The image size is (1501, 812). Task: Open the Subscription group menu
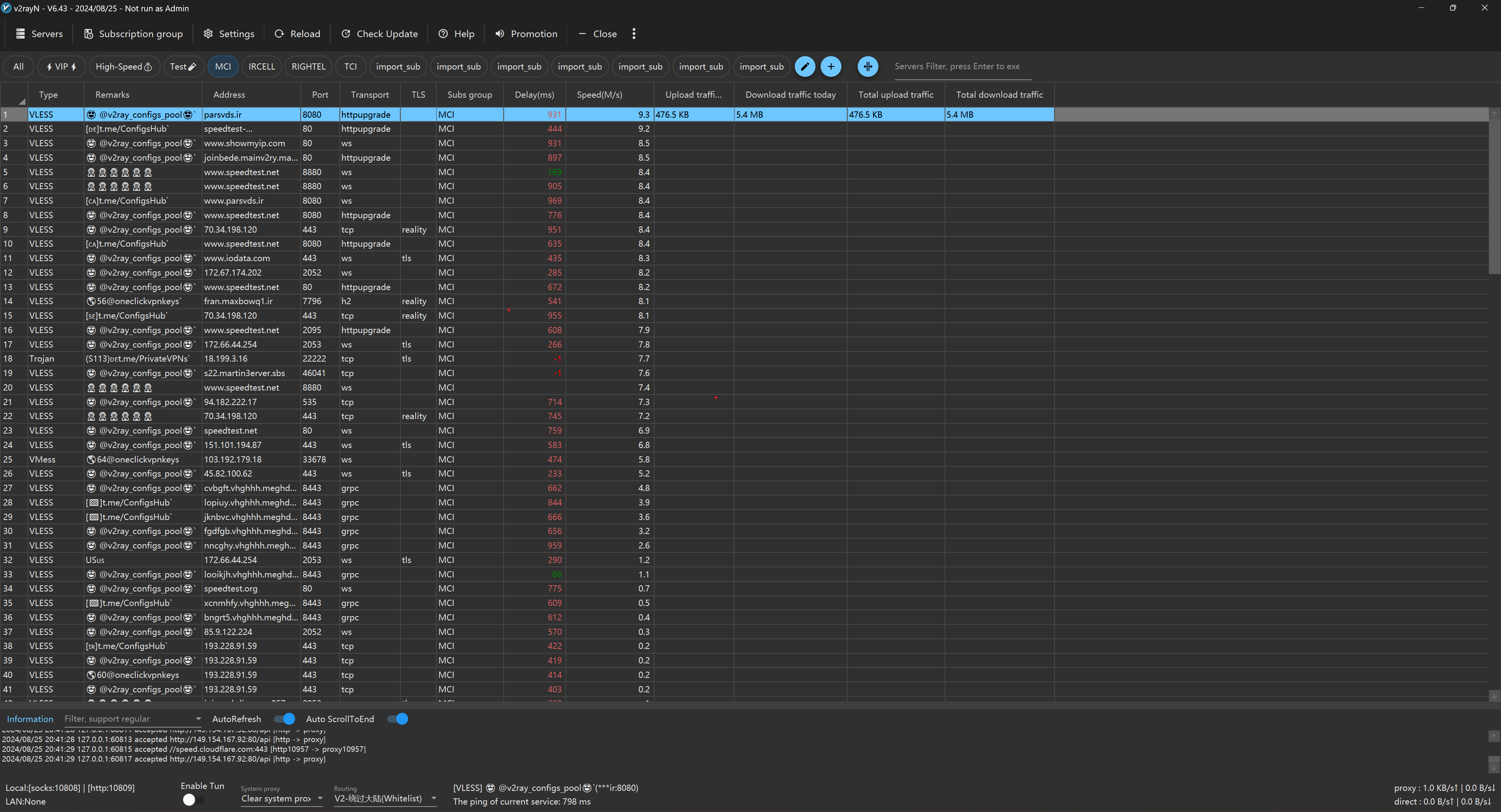point(133,34)
